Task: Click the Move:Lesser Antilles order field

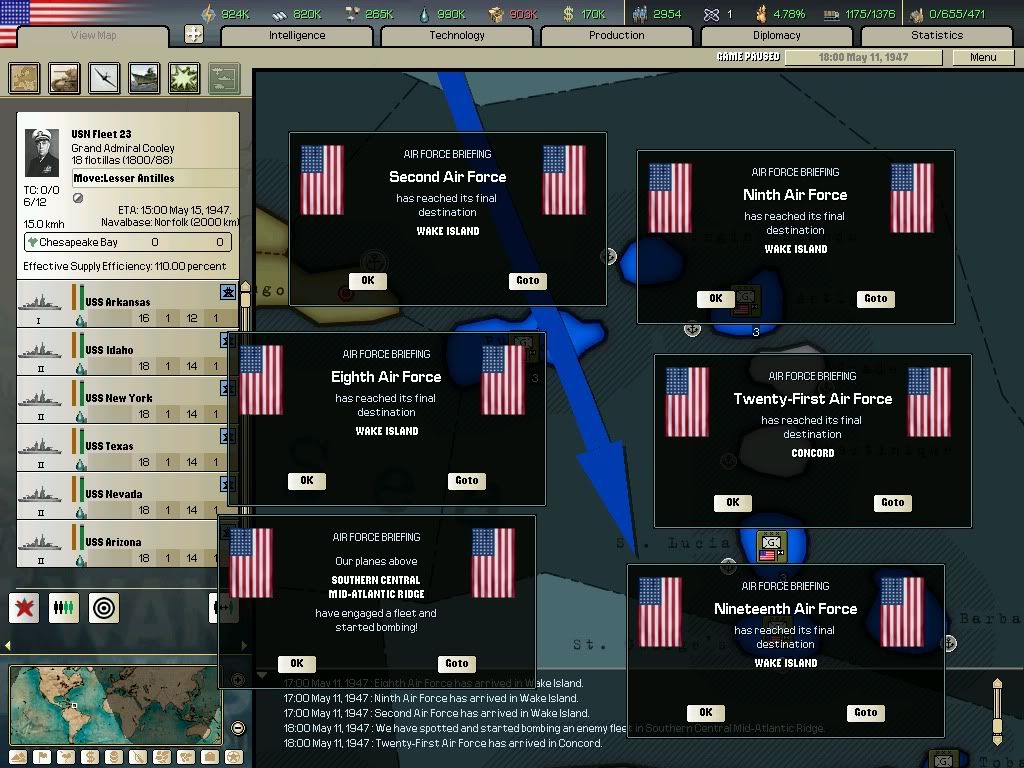Action: click(155, 178)
